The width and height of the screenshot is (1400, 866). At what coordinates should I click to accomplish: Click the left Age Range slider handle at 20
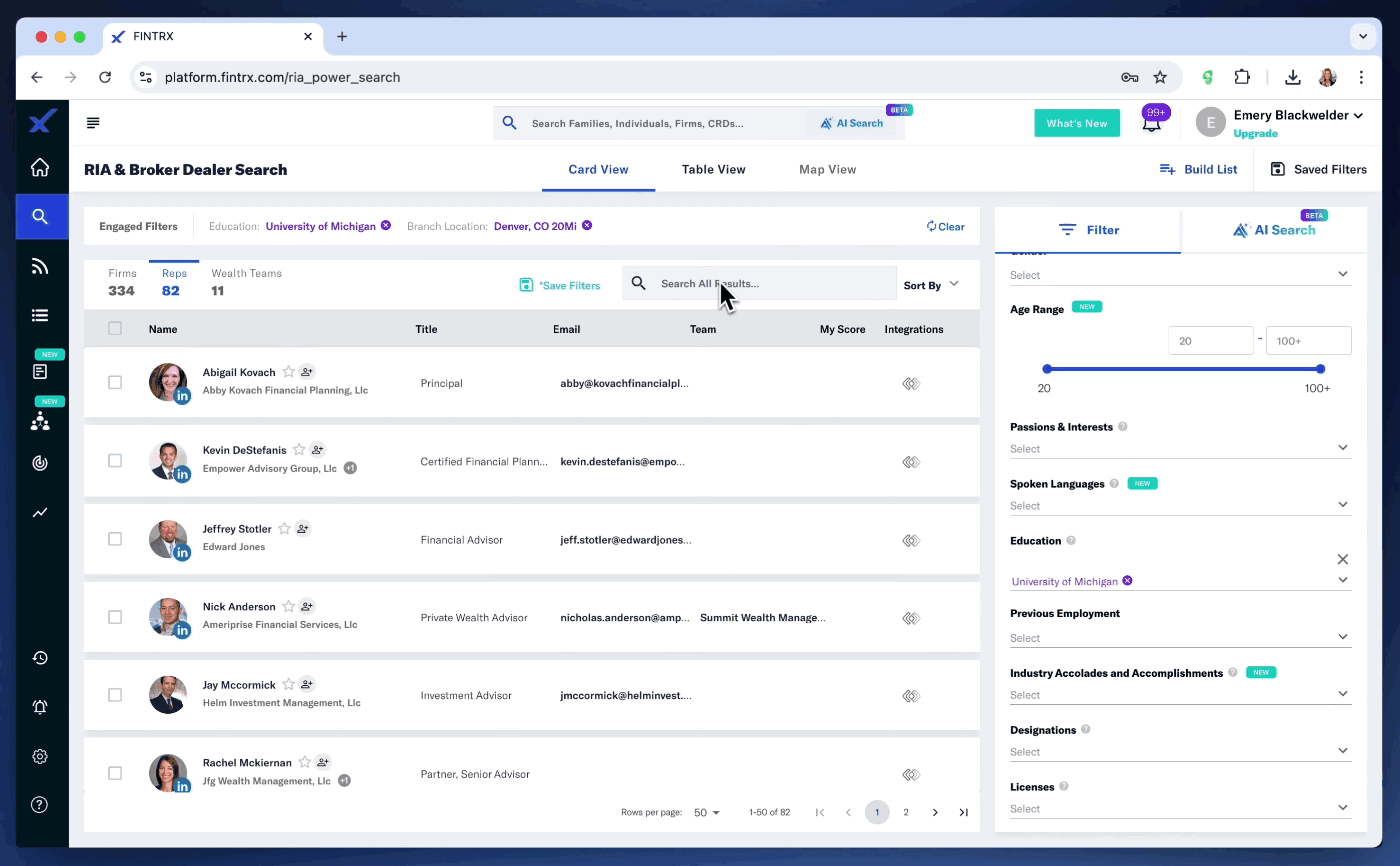tap(1047, 369)
